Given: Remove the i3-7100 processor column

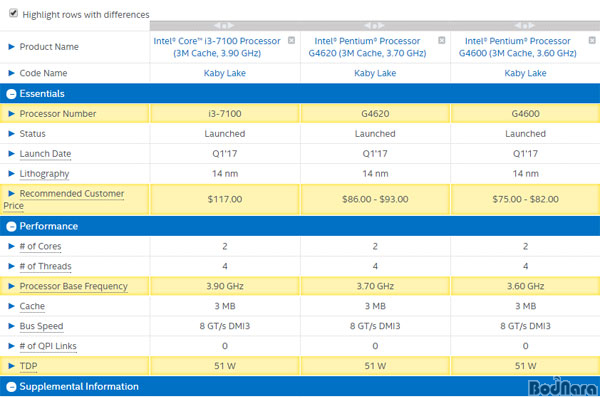Looking at the screenshot, I should tap(292, 40).
